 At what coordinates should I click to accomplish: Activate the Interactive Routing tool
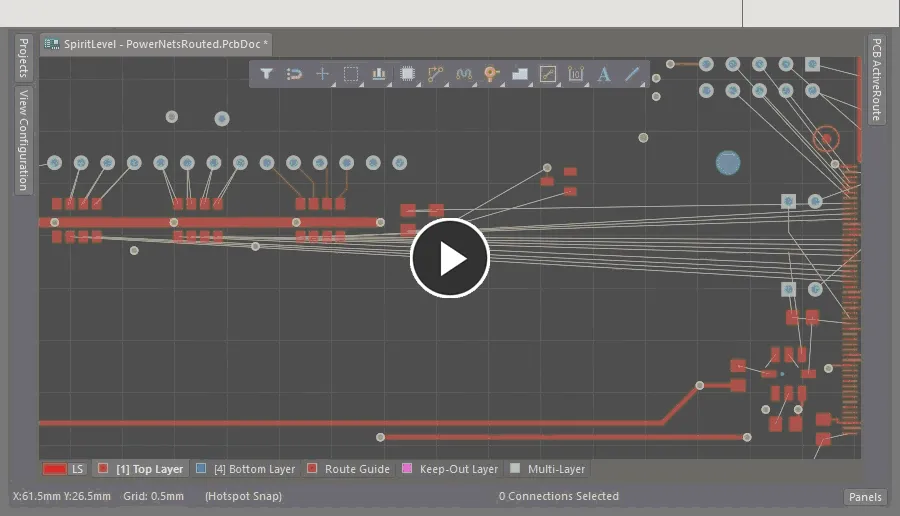coord(436,74)
